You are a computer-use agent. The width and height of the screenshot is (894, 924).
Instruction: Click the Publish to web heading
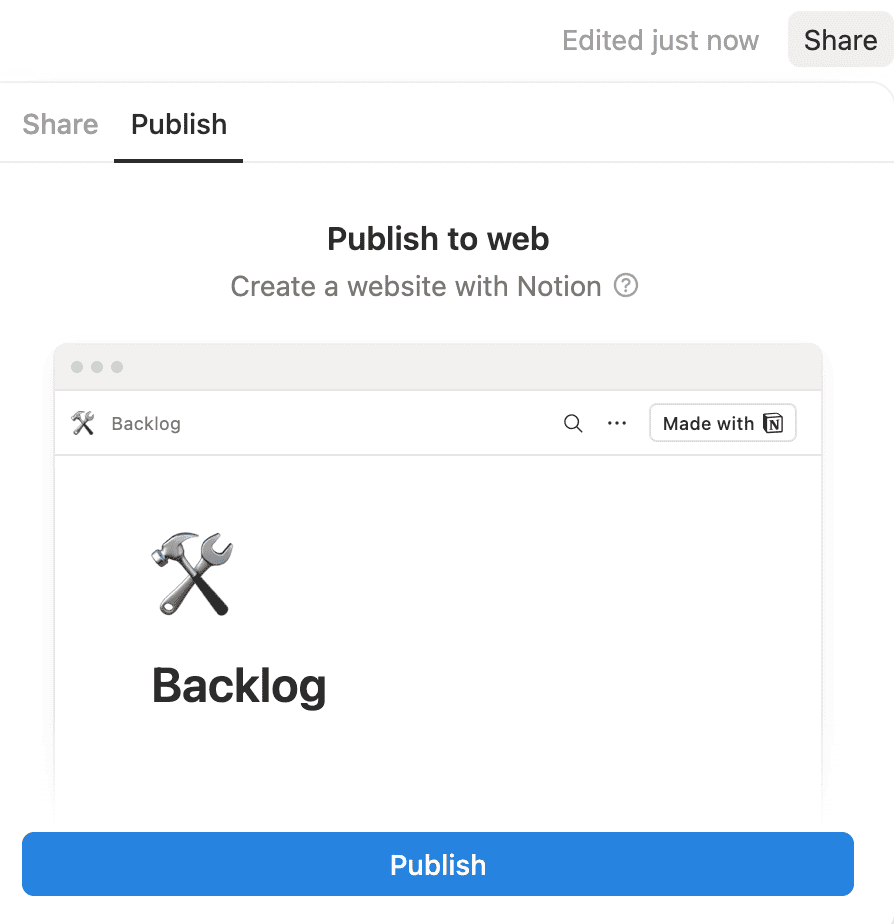click(437, 239)
